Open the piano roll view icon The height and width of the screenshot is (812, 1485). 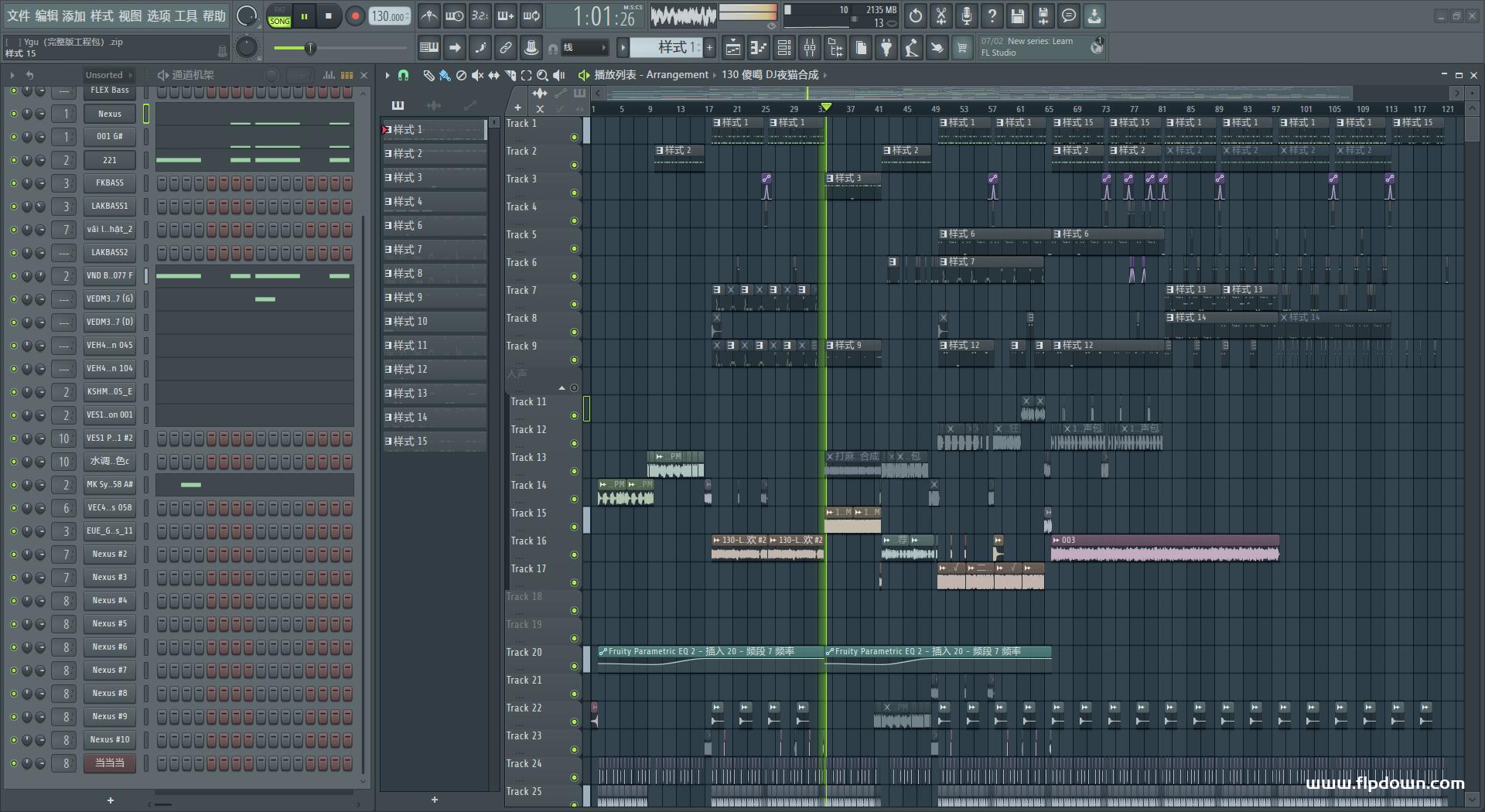(758, 49)
